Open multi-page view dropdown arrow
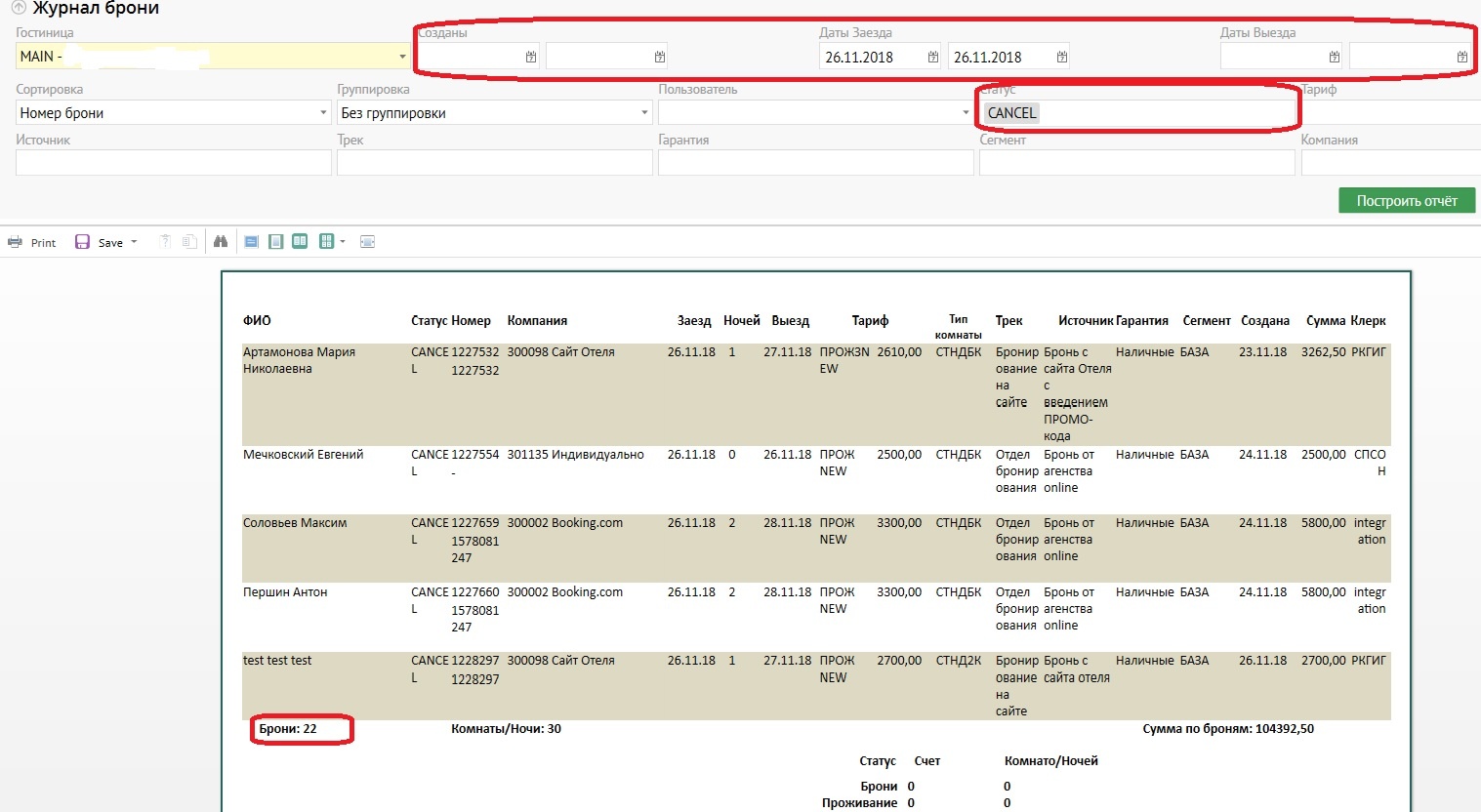 343,242
